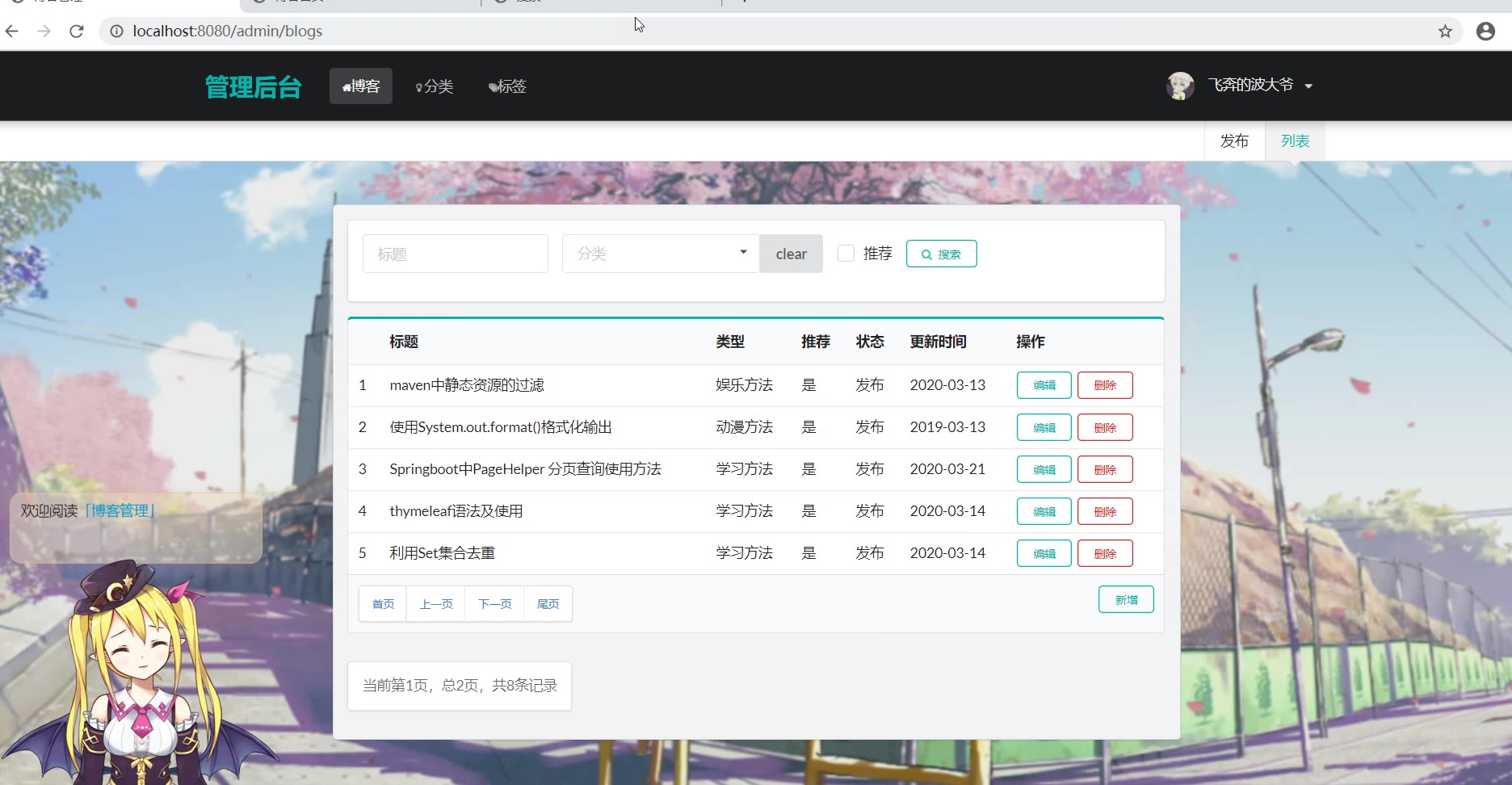Click the 类型 column header

point(730,342)
